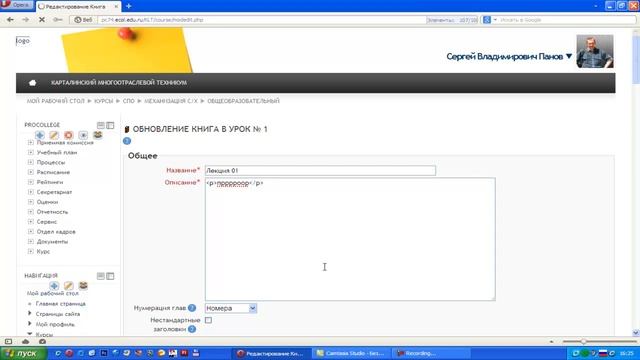
Task: Click the move icon in Навигация block
Action: click(54, 286)
